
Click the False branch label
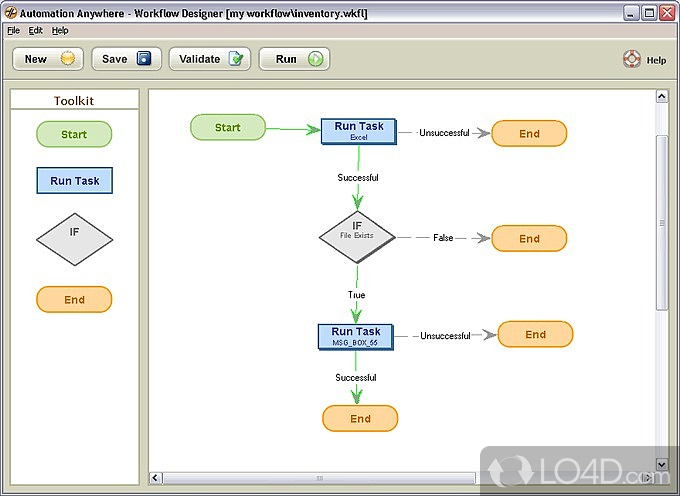pyautogui.click(x=443, y=238)
